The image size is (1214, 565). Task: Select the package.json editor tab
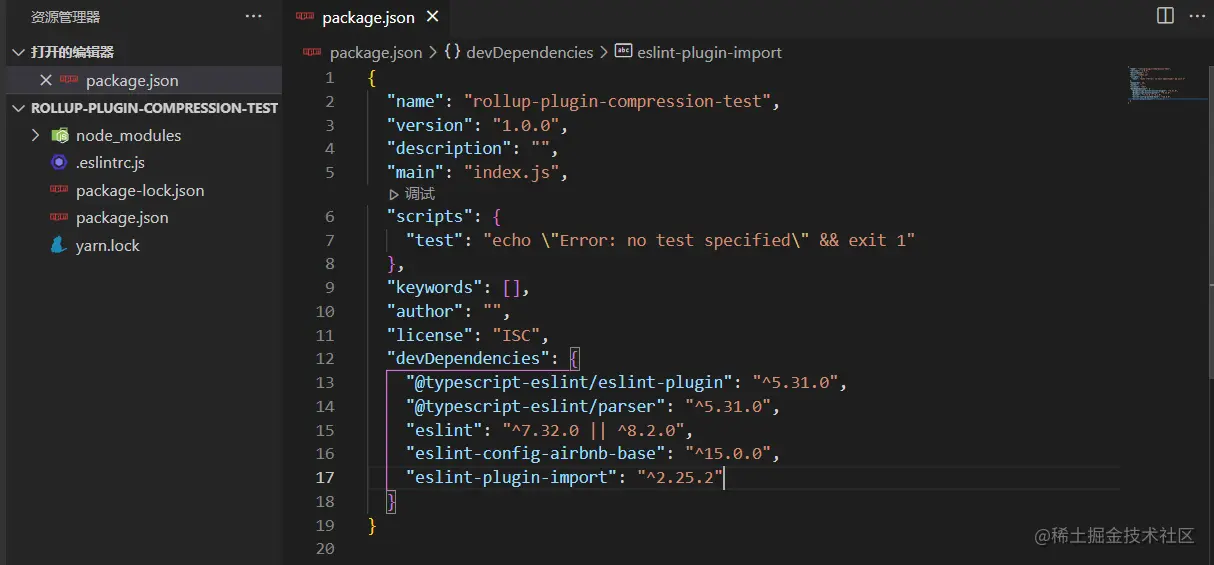tap(370, 17)
